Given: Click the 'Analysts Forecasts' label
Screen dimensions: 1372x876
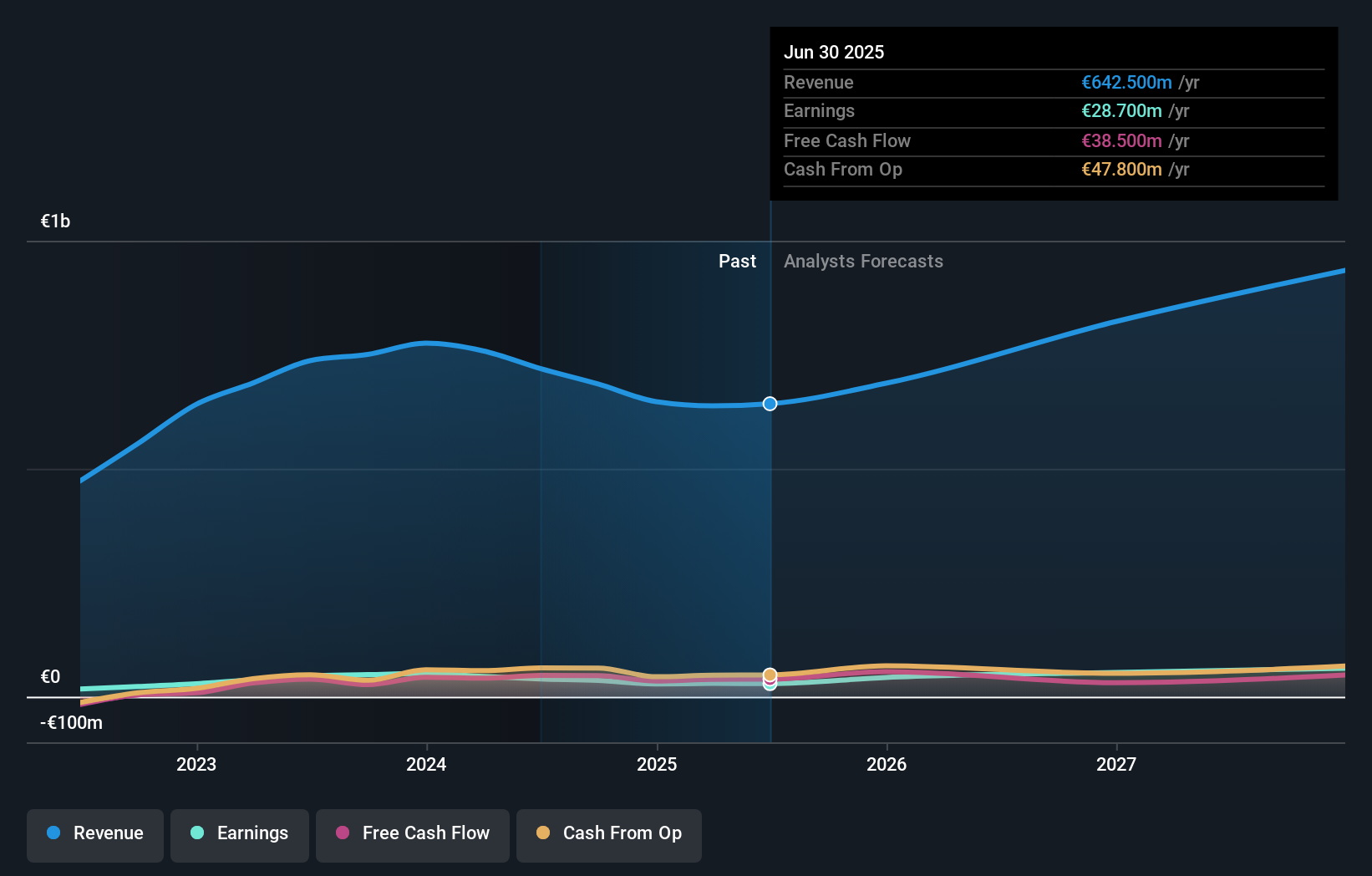Looking at the screenshot, I should pos(863,262).
